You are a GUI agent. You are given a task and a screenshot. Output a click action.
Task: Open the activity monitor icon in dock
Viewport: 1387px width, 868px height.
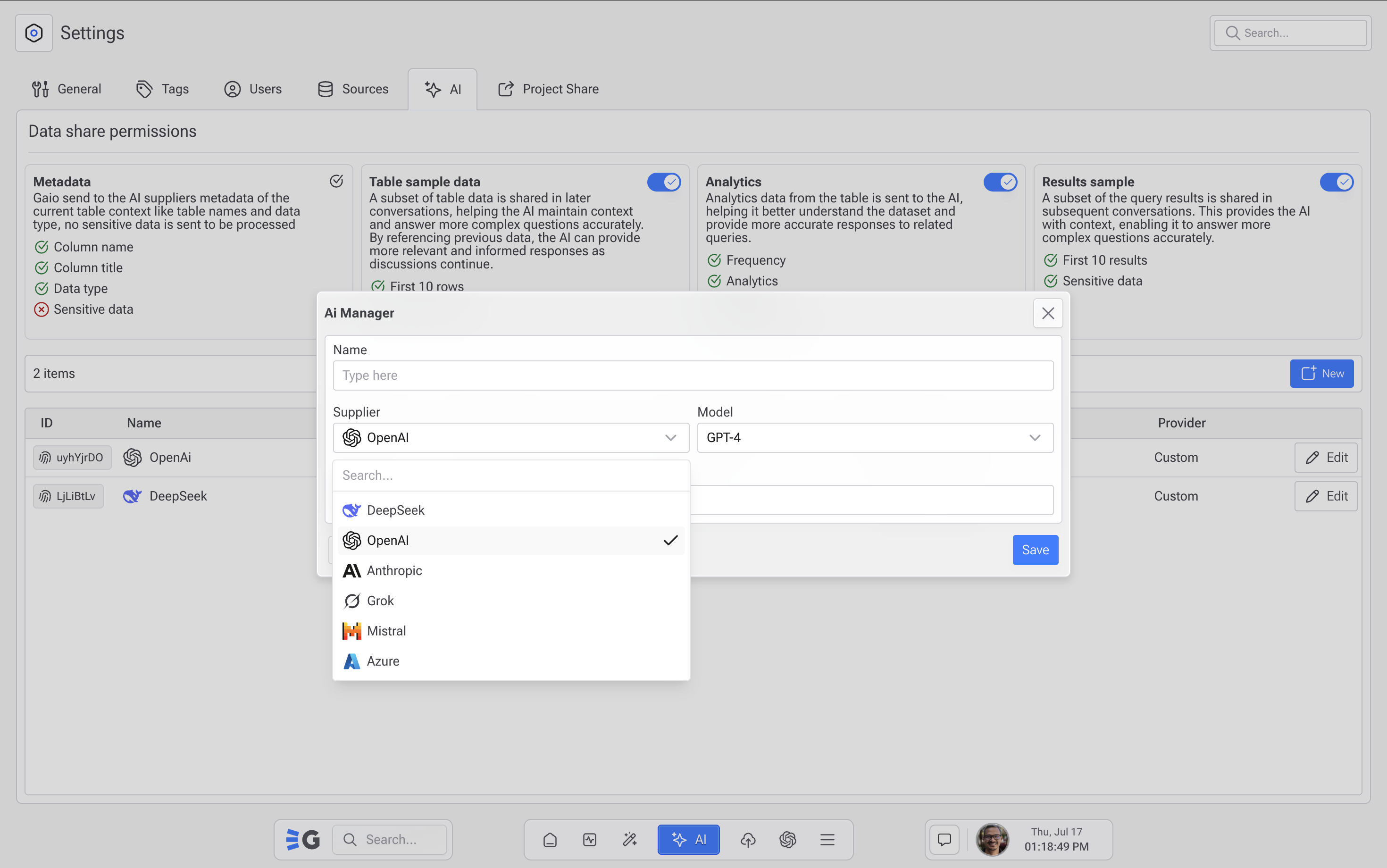(x=590, y=839)
